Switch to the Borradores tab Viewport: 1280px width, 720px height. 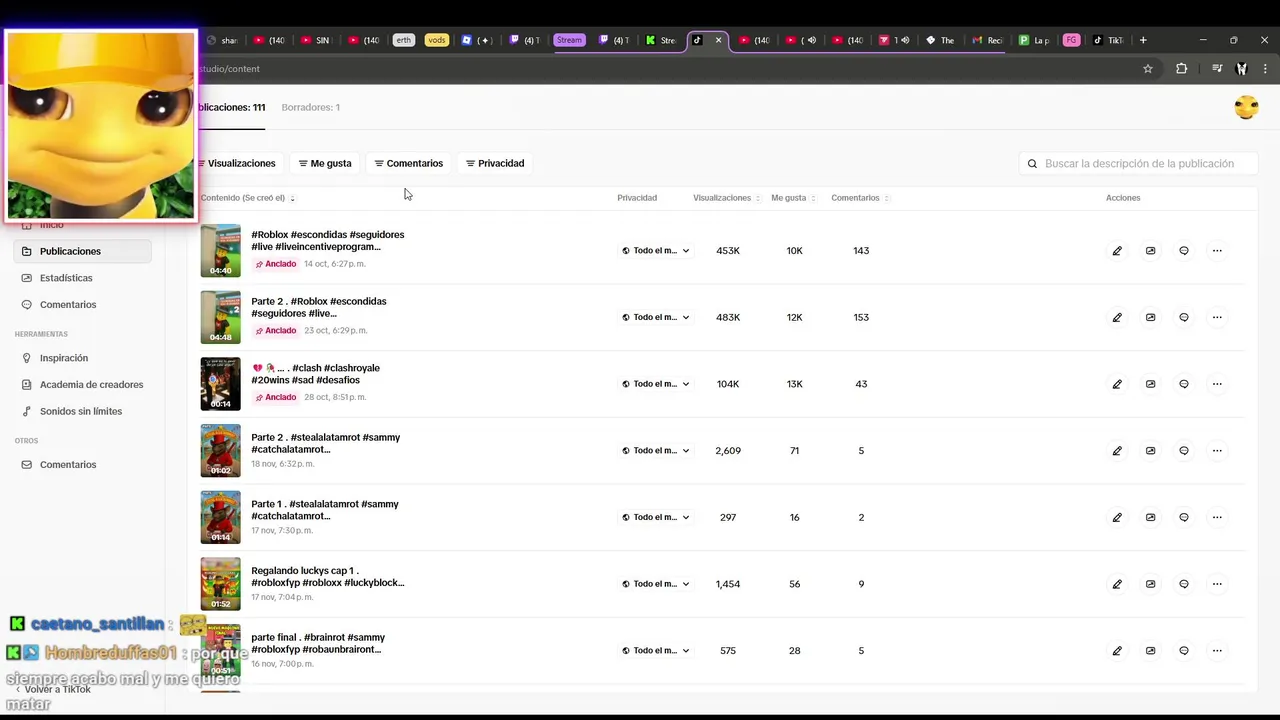point(310,107)
